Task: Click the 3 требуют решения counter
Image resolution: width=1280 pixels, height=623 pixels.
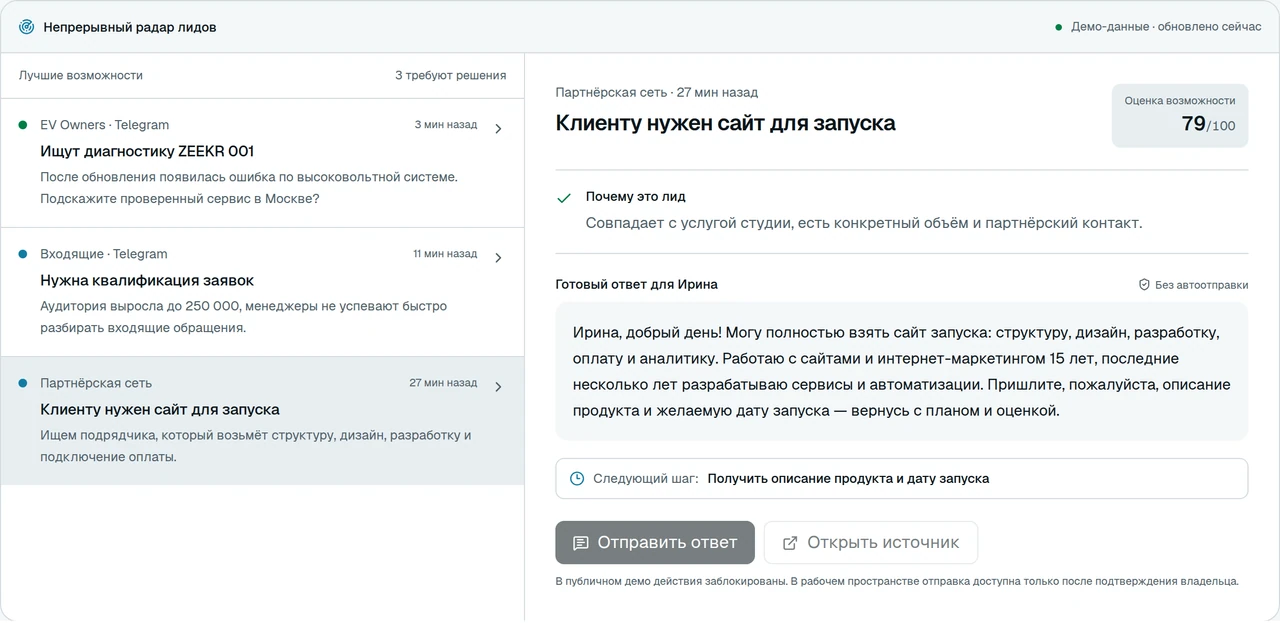Action: [x=451, y=75]
